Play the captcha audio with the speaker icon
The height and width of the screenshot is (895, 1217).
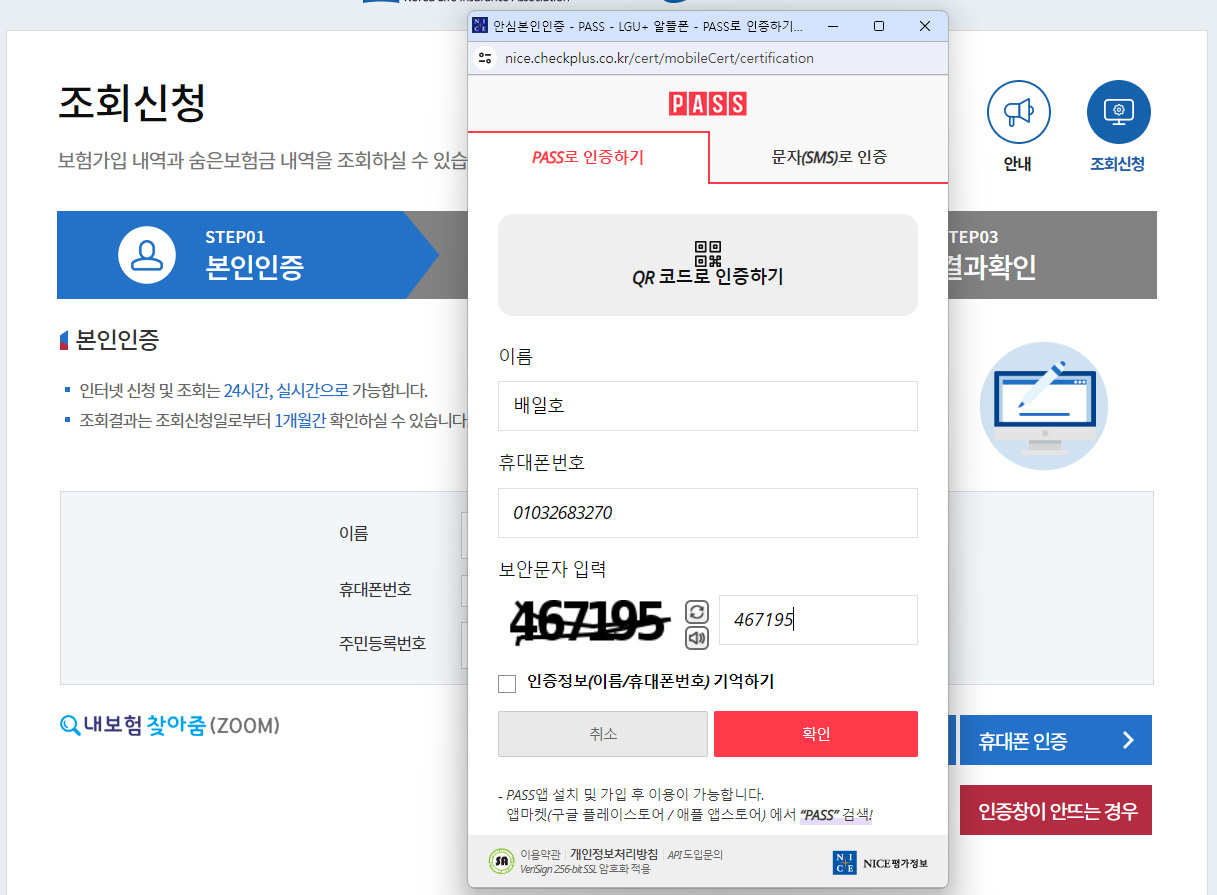click(x=697, y=638)
